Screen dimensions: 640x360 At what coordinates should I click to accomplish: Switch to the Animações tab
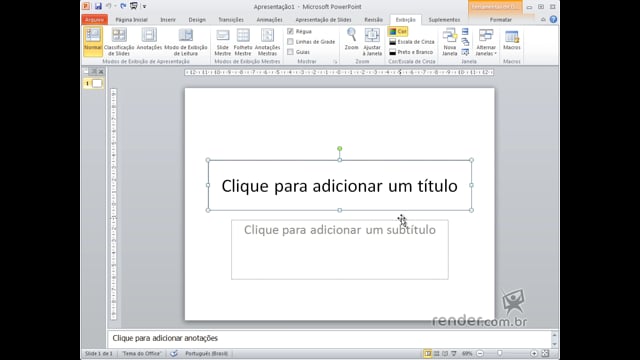tap(269, 20)
